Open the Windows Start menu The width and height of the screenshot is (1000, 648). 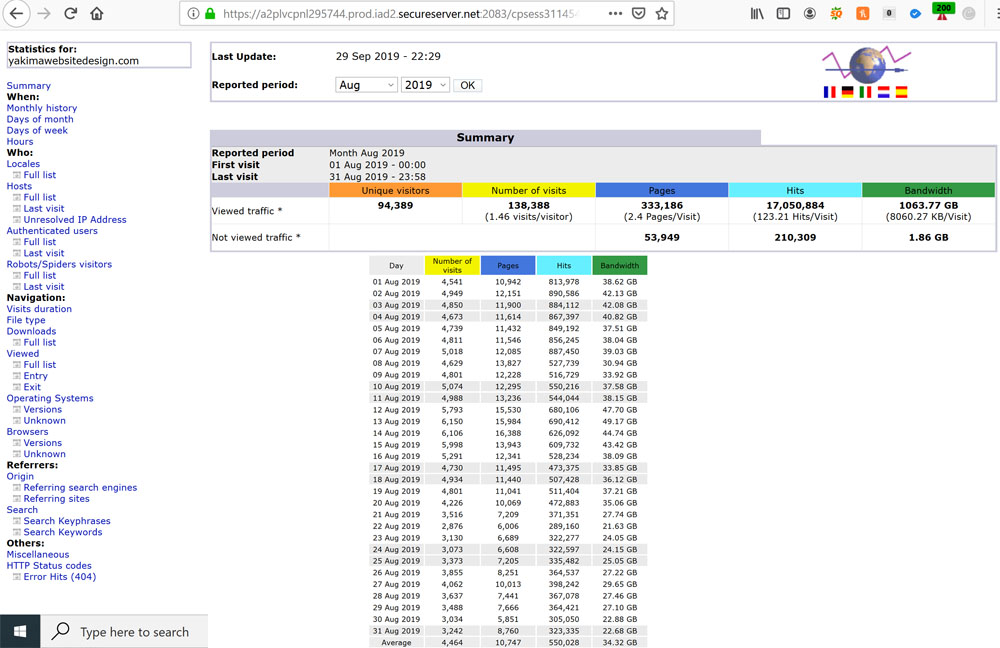[20, 631]
